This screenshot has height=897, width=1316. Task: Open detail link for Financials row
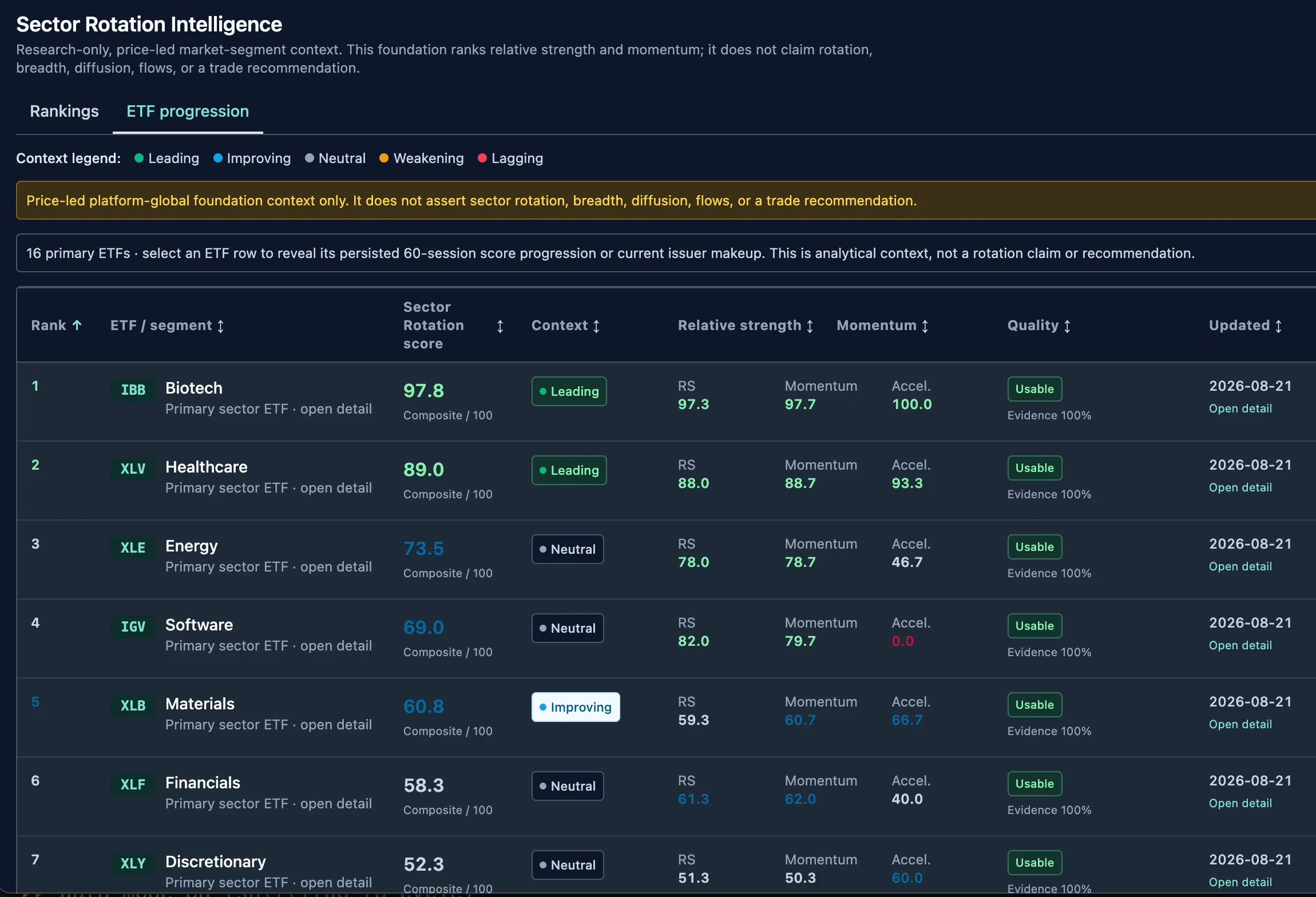click(1240, 803)
